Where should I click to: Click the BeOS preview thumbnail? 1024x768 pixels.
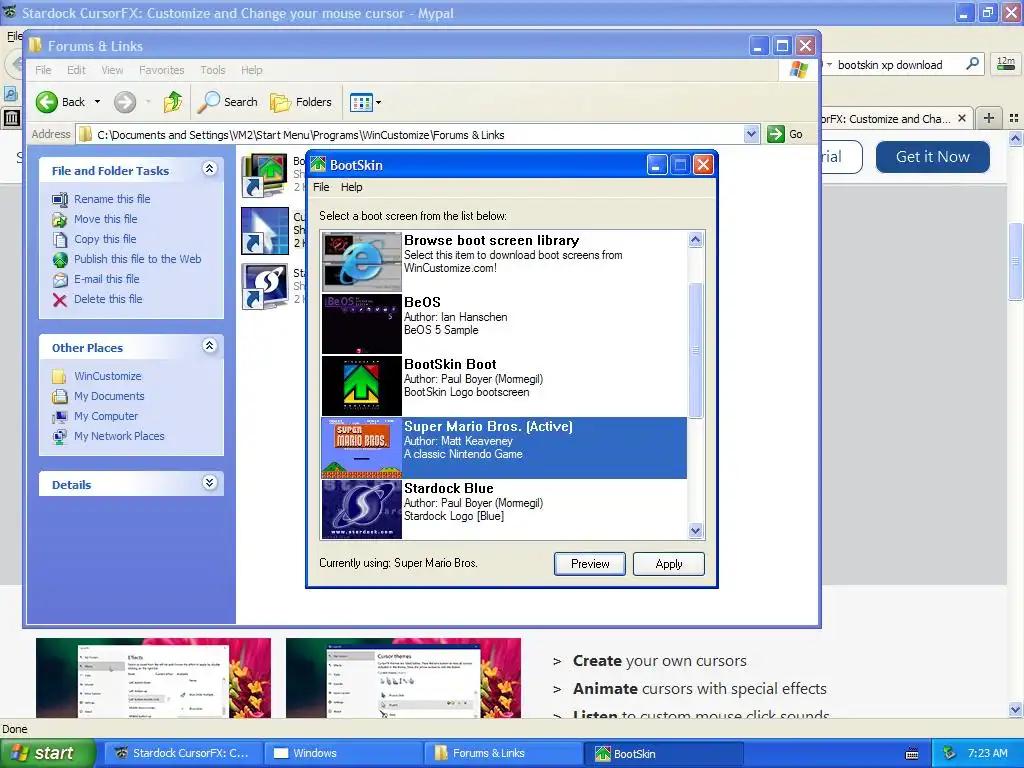point(361,324)
